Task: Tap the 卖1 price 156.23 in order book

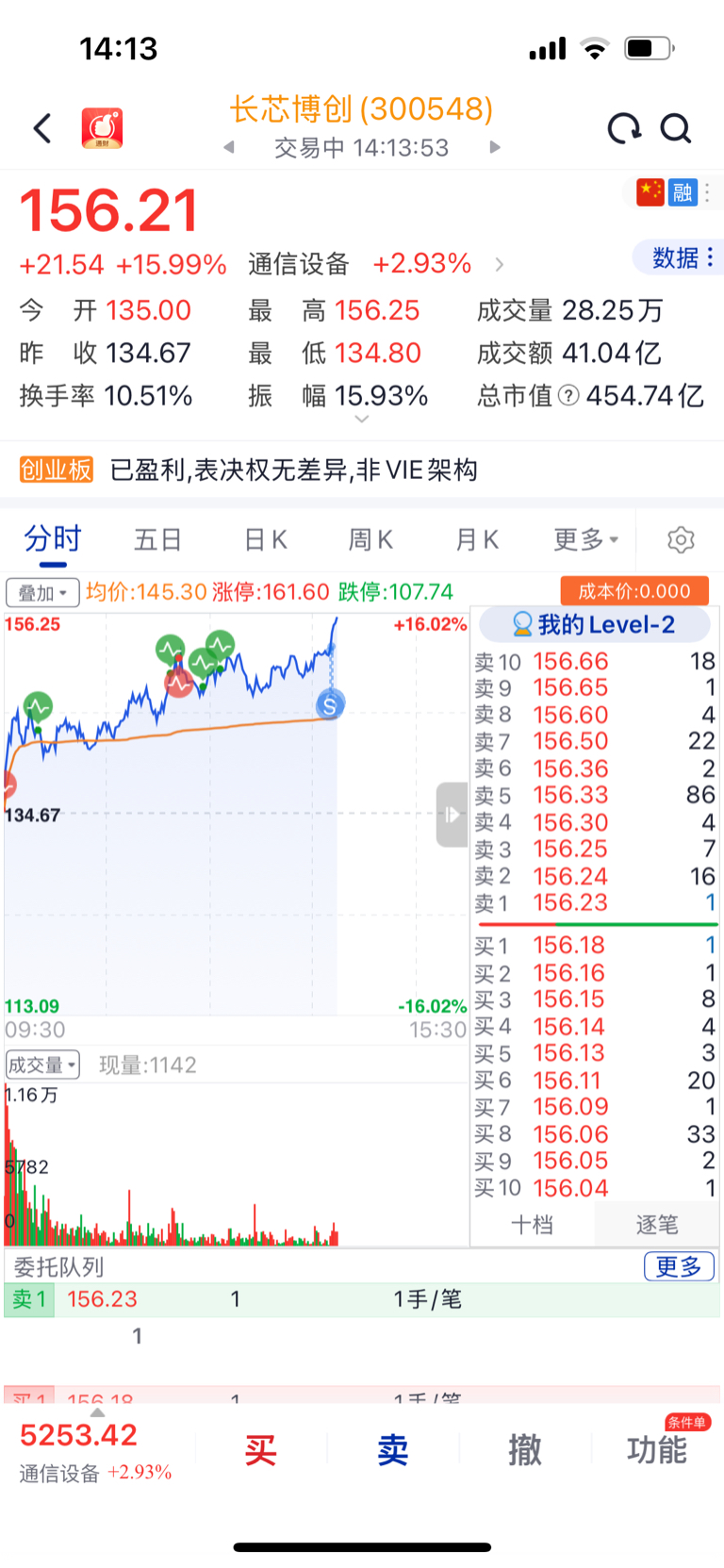Action: (570, 902)
